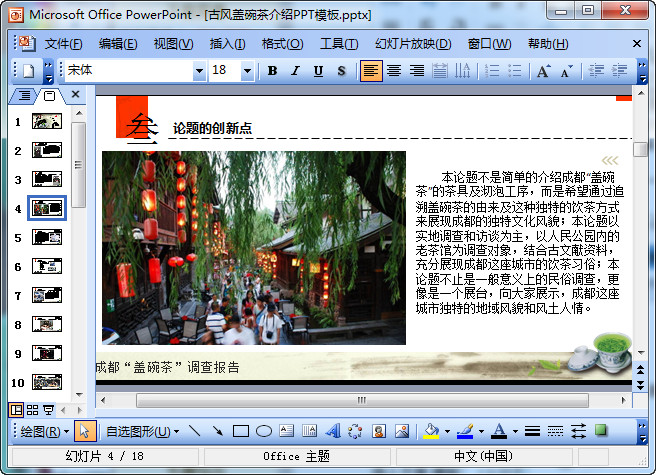This screenshot has width=656, height=475.
Task: Open the 帮助(H) menu
Action: (548, 44)
